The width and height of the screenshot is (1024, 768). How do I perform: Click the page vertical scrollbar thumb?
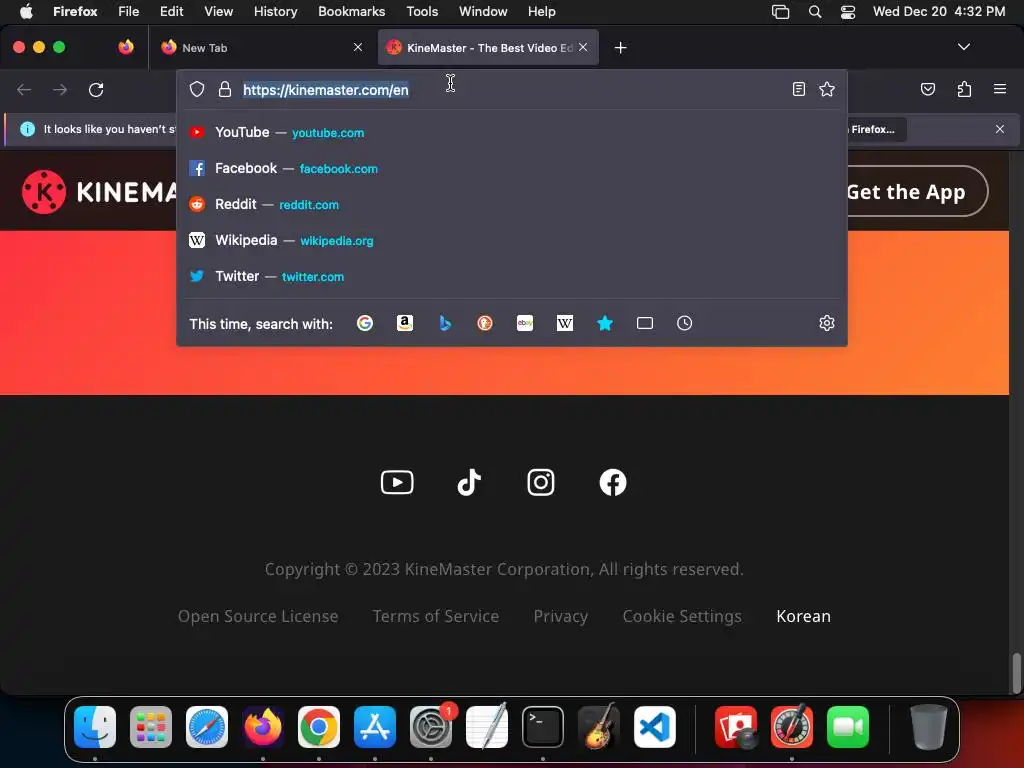pyautogui.click(x=1016, y=672)
